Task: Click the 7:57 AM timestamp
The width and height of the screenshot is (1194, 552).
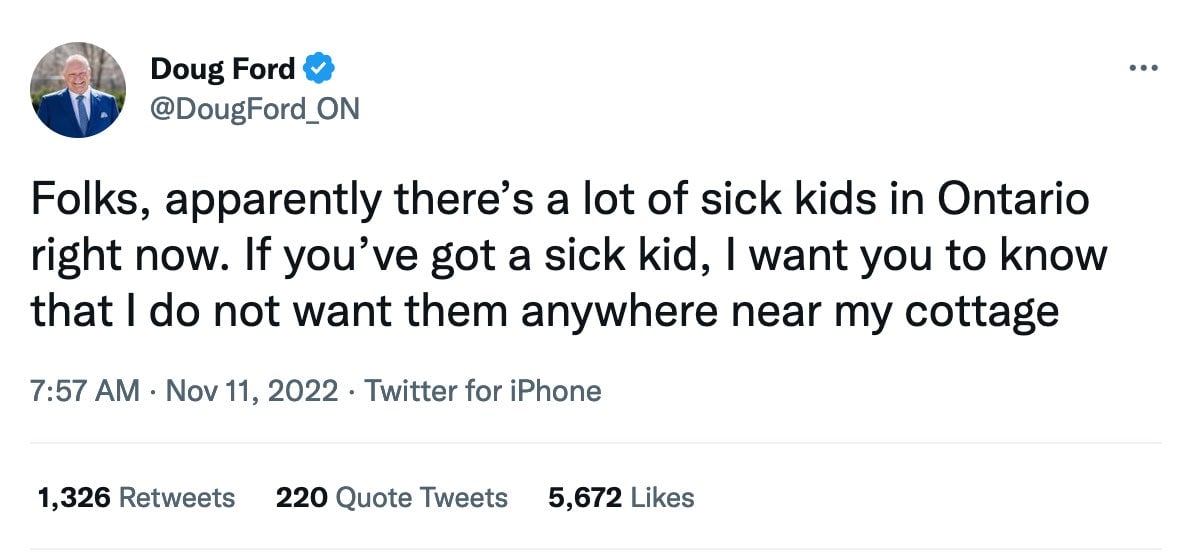Action: (x=85, y=390)
